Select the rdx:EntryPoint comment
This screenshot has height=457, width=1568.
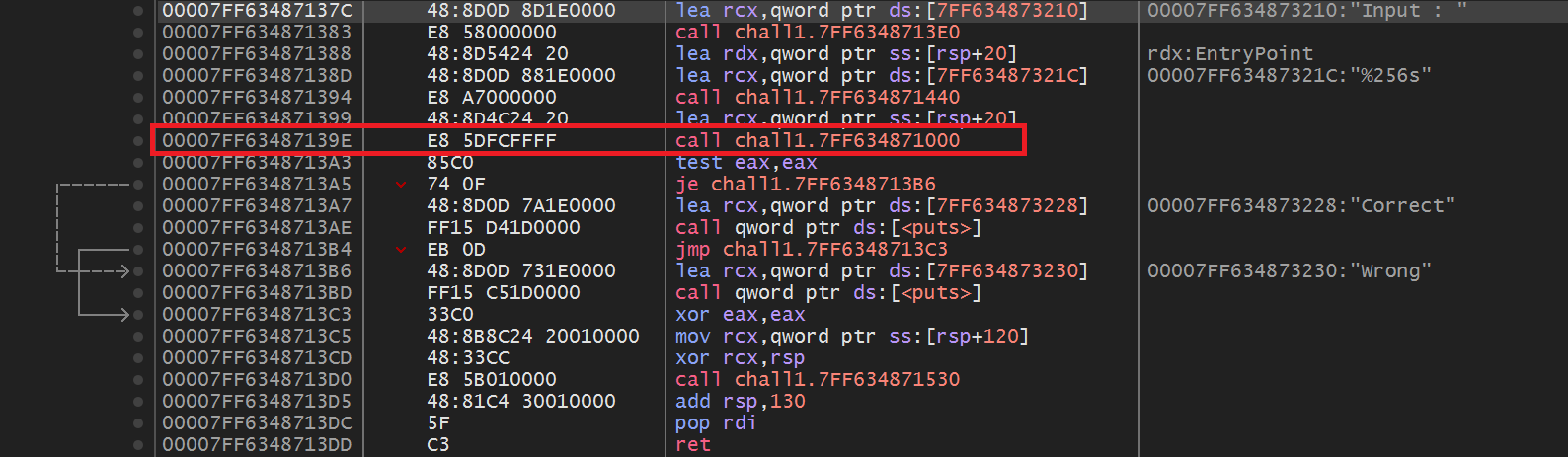1229,53
